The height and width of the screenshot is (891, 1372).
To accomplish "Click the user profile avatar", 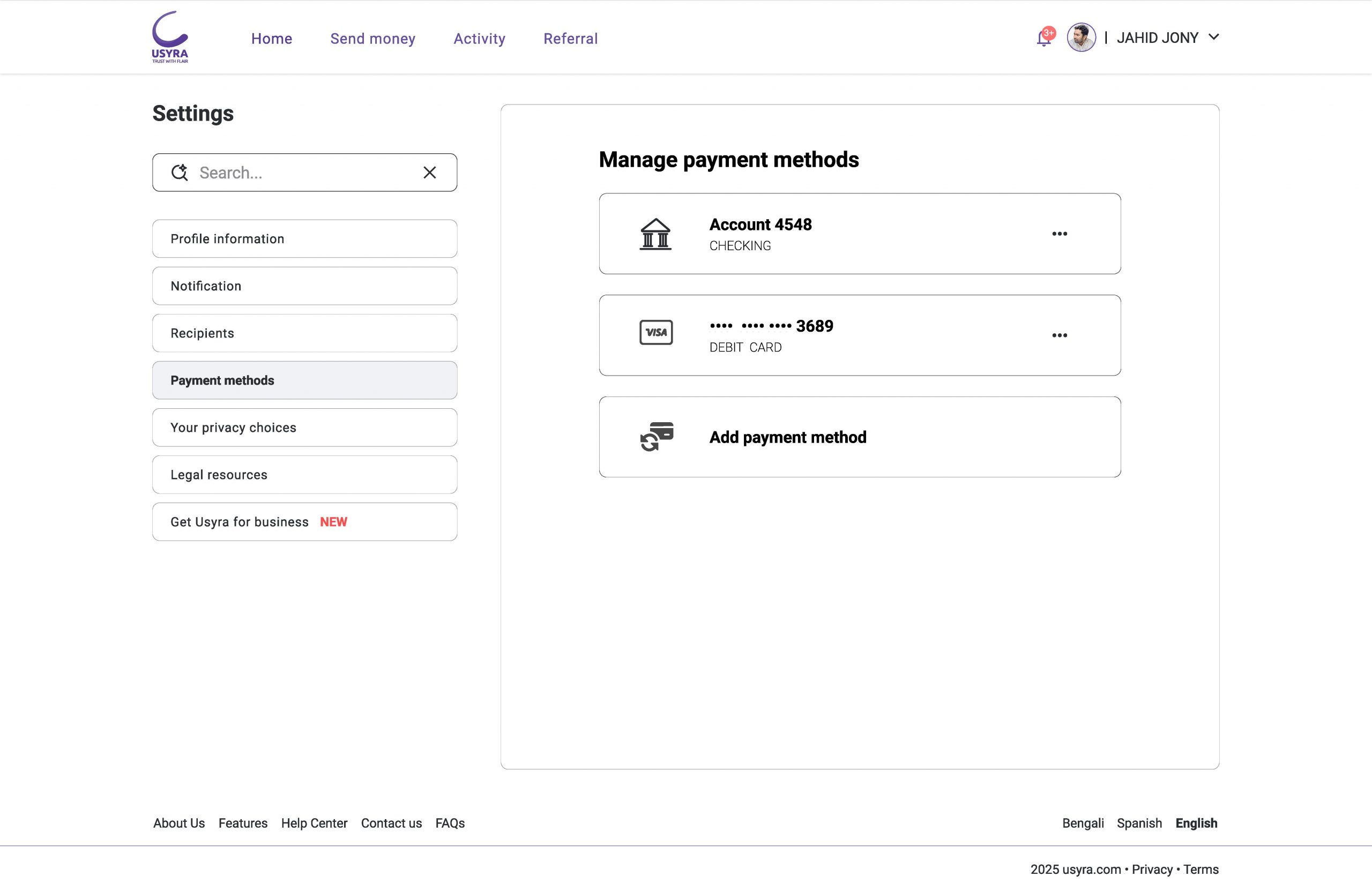I will [1081, 38].
